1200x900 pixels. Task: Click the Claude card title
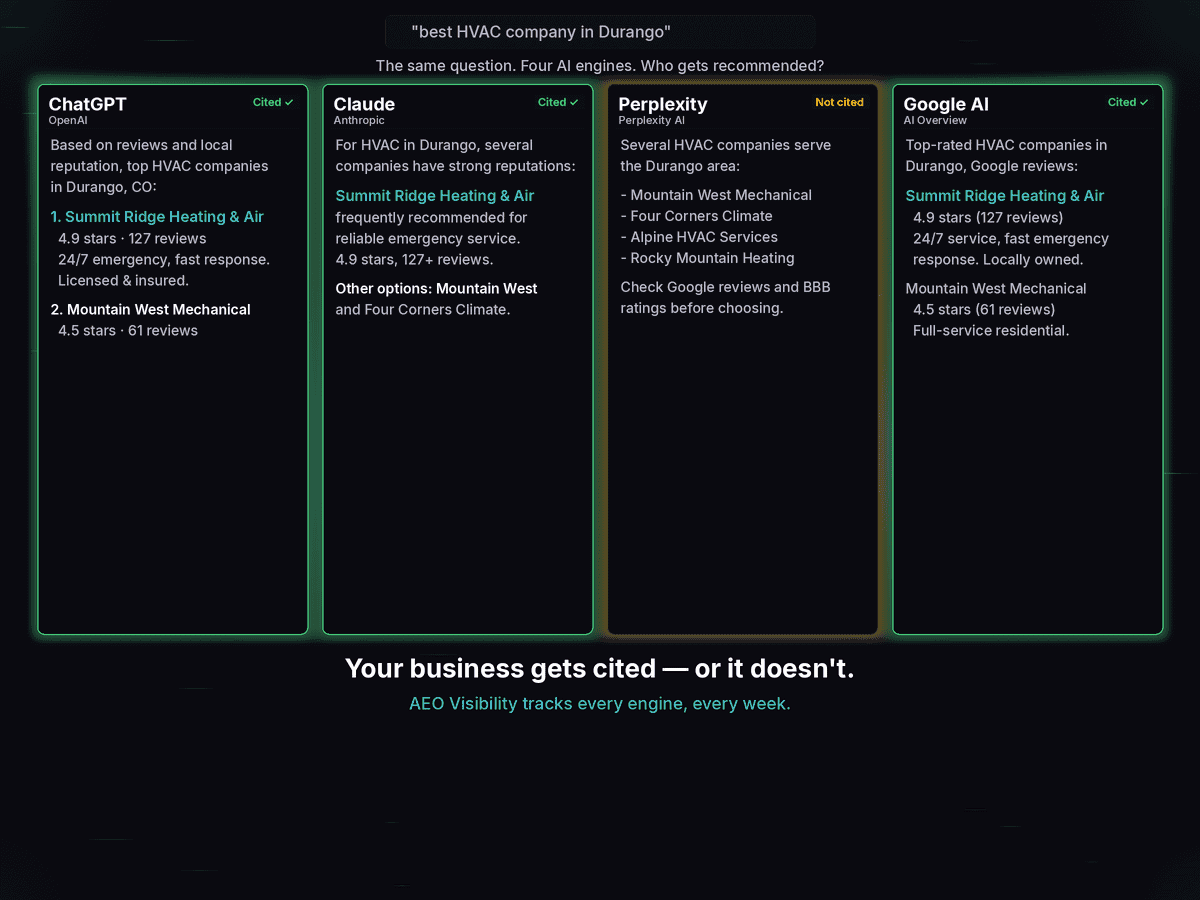click(x=364, y=104)
